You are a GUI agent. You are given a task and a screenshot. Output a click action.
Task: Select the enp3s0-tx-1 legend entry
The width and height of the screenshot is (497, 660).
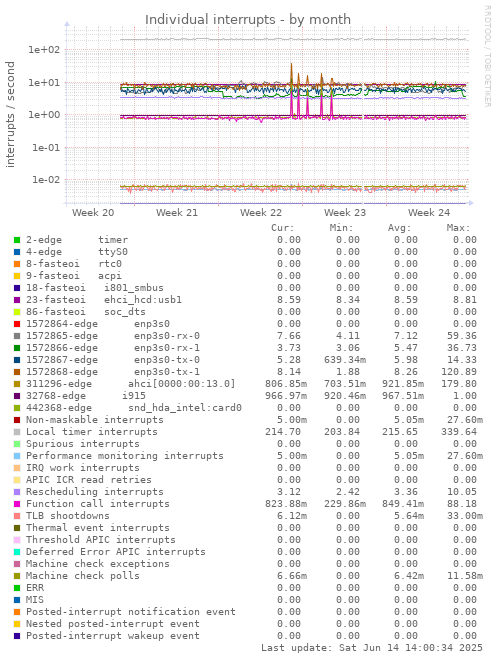click(113, 372)
